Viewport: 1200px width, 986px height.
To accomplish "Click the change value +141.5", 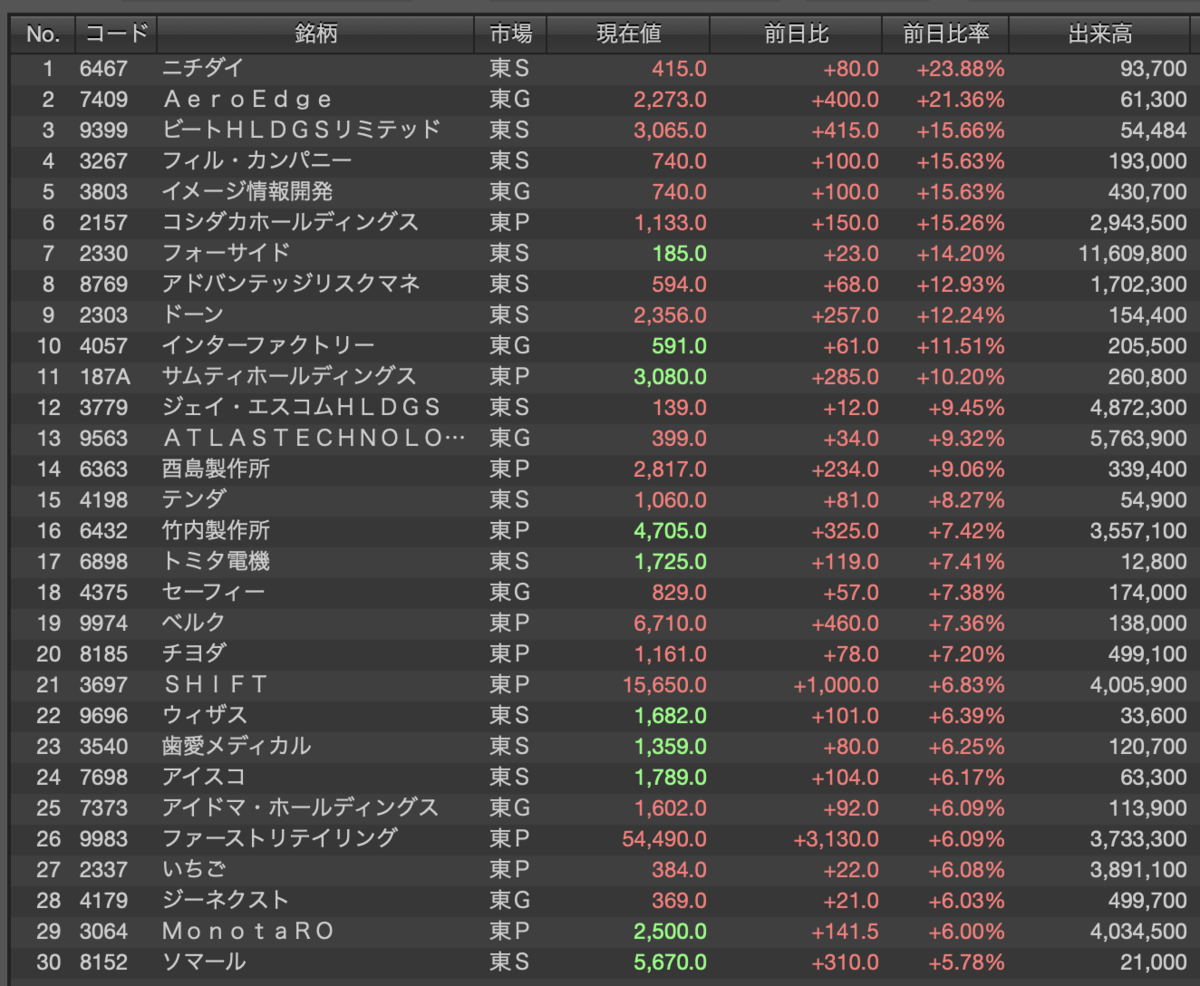I will (x=846, y=931).
